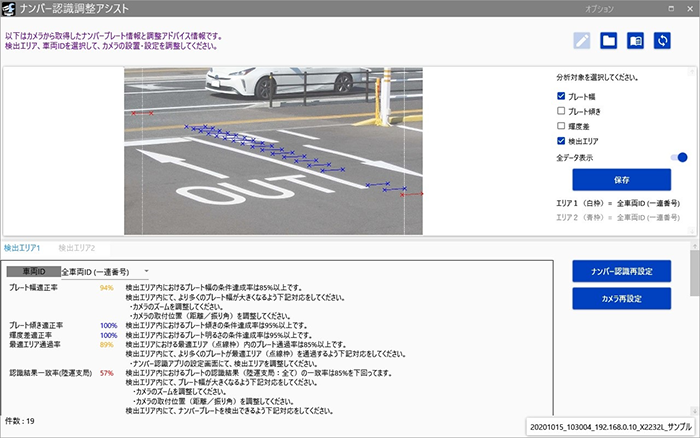Viewport: 700px width, 438px height.
Task: Expand the 車両ID dropdown
Action: click(x=145, y=271)
